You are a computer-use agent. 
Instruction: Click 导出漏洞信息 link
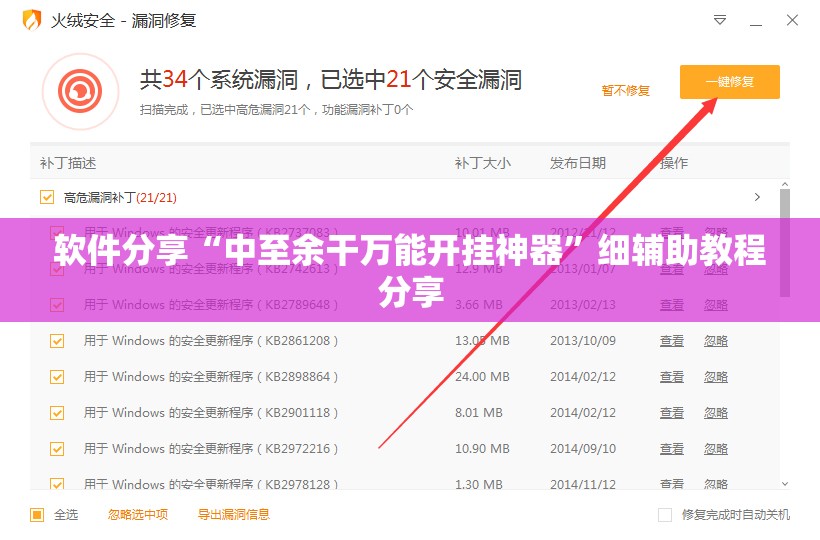click(x=234, y=515)
